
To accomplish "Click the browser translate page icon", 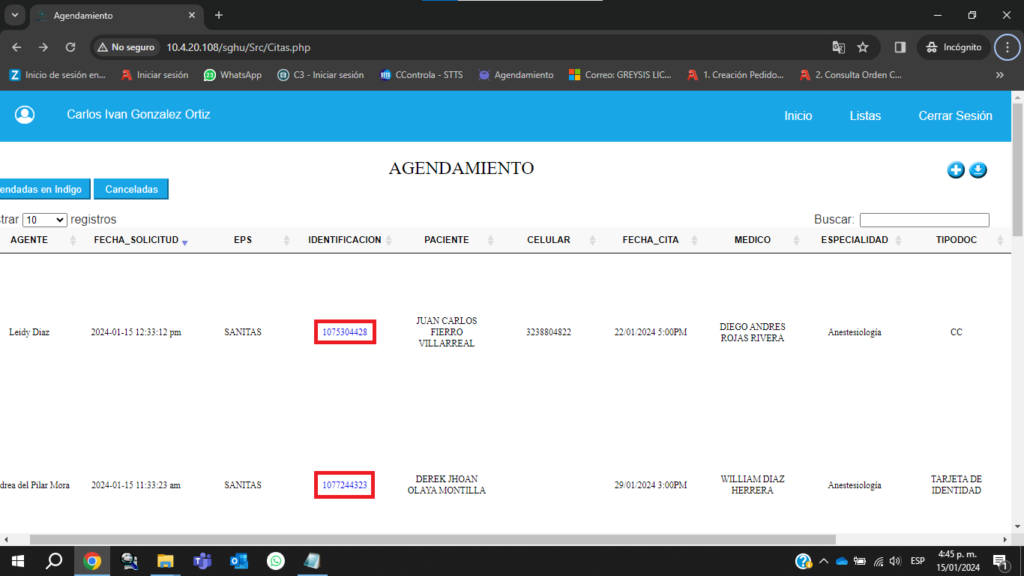I will pos(838,47).
